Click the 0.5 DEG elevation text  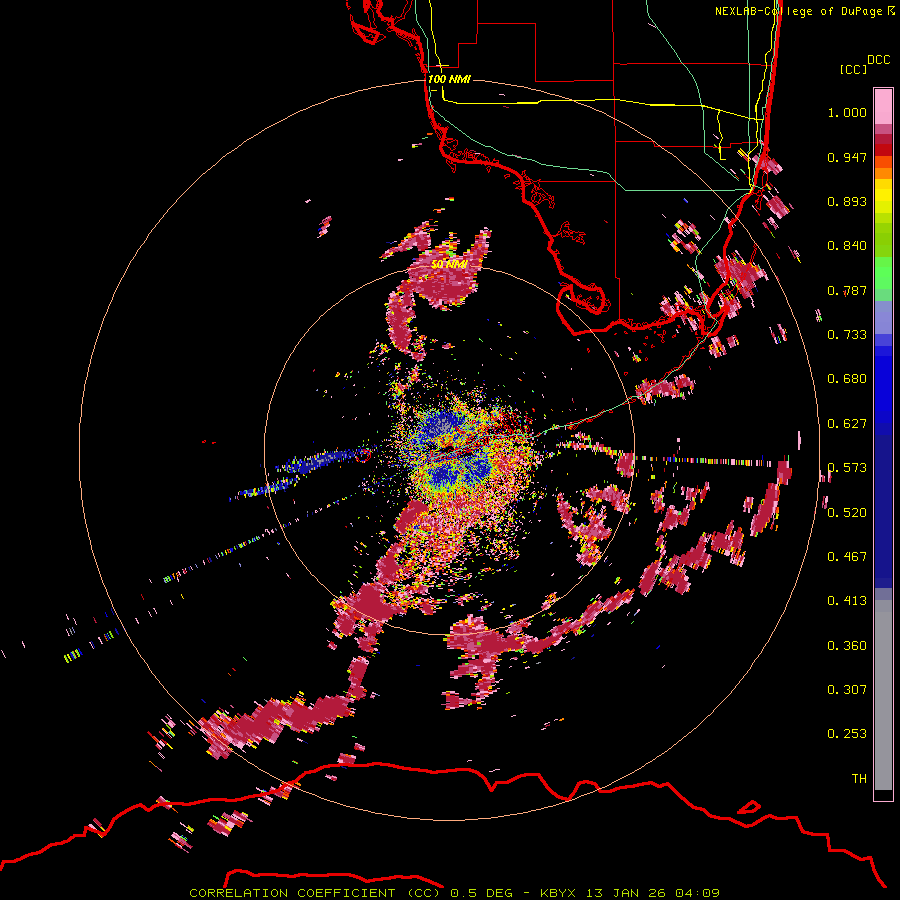[482, 893]
